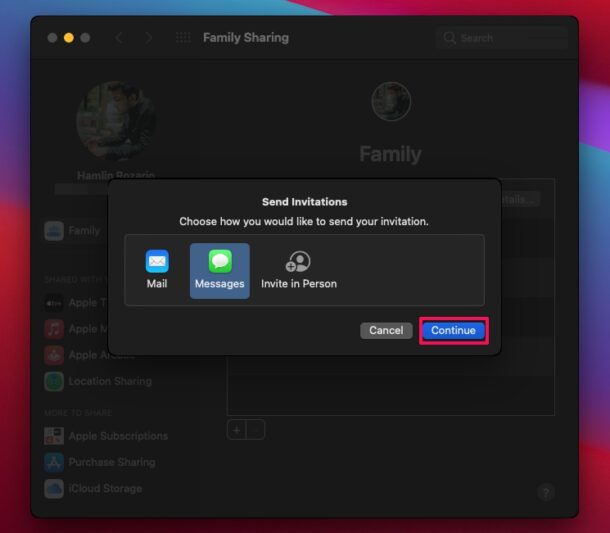Click the add family member plus button

tap(237, 430)
